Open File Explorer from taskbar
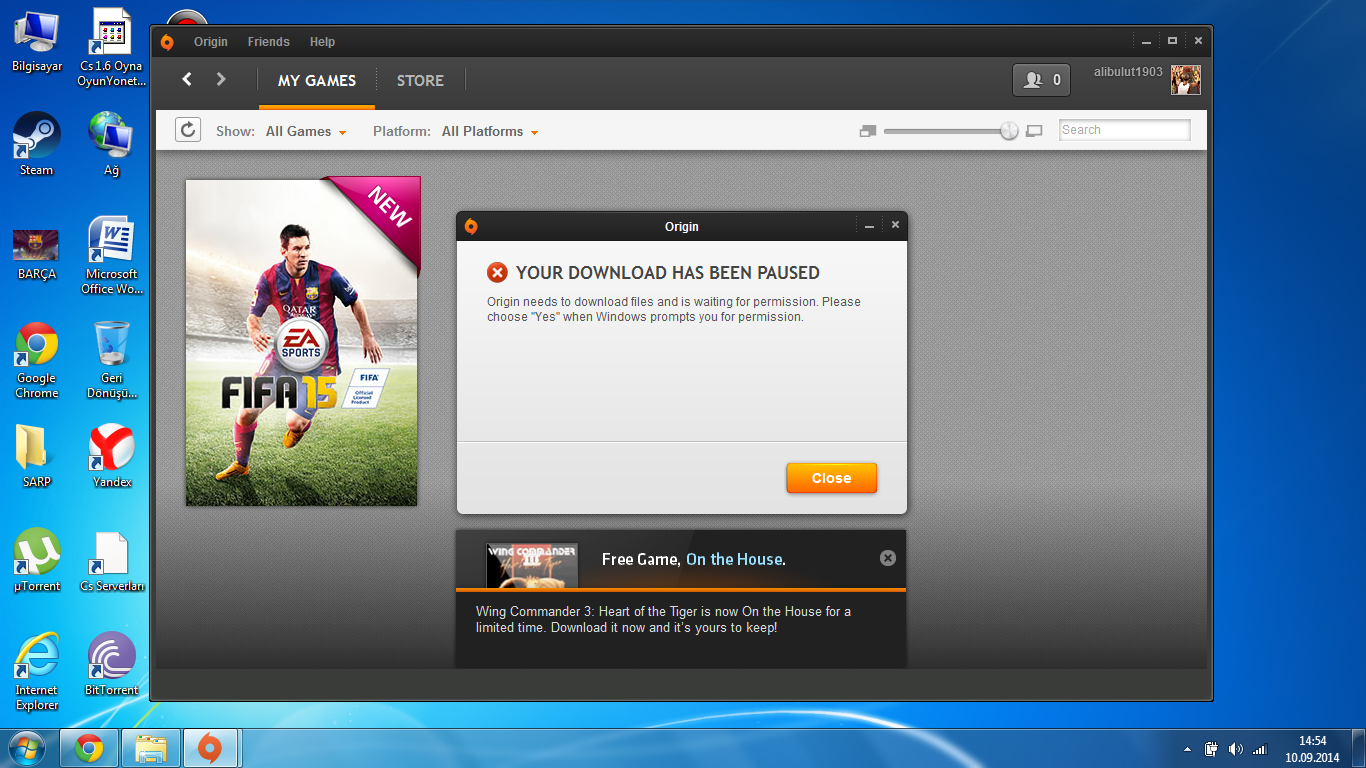The image size is (1366, 768). [151, 748]
